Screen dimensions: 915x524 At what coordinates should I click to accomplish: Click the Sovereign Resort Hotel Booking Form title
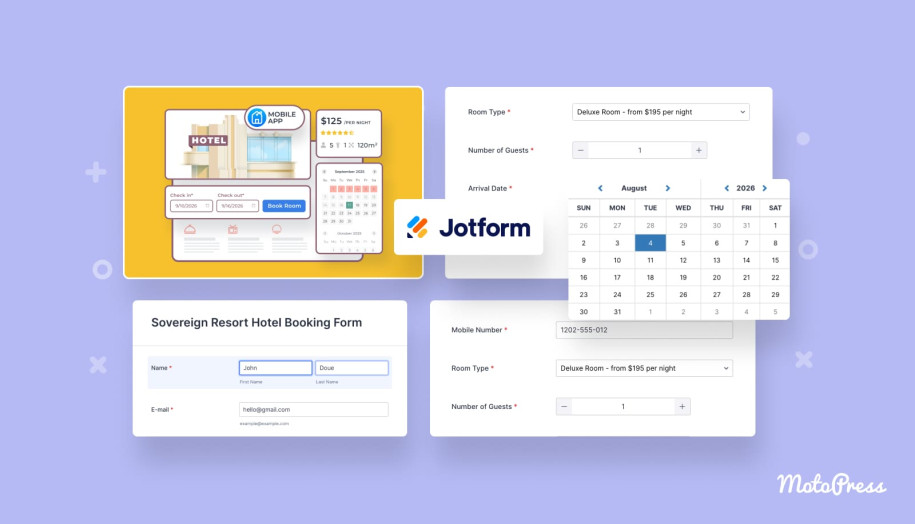click(x=257, y=323)
